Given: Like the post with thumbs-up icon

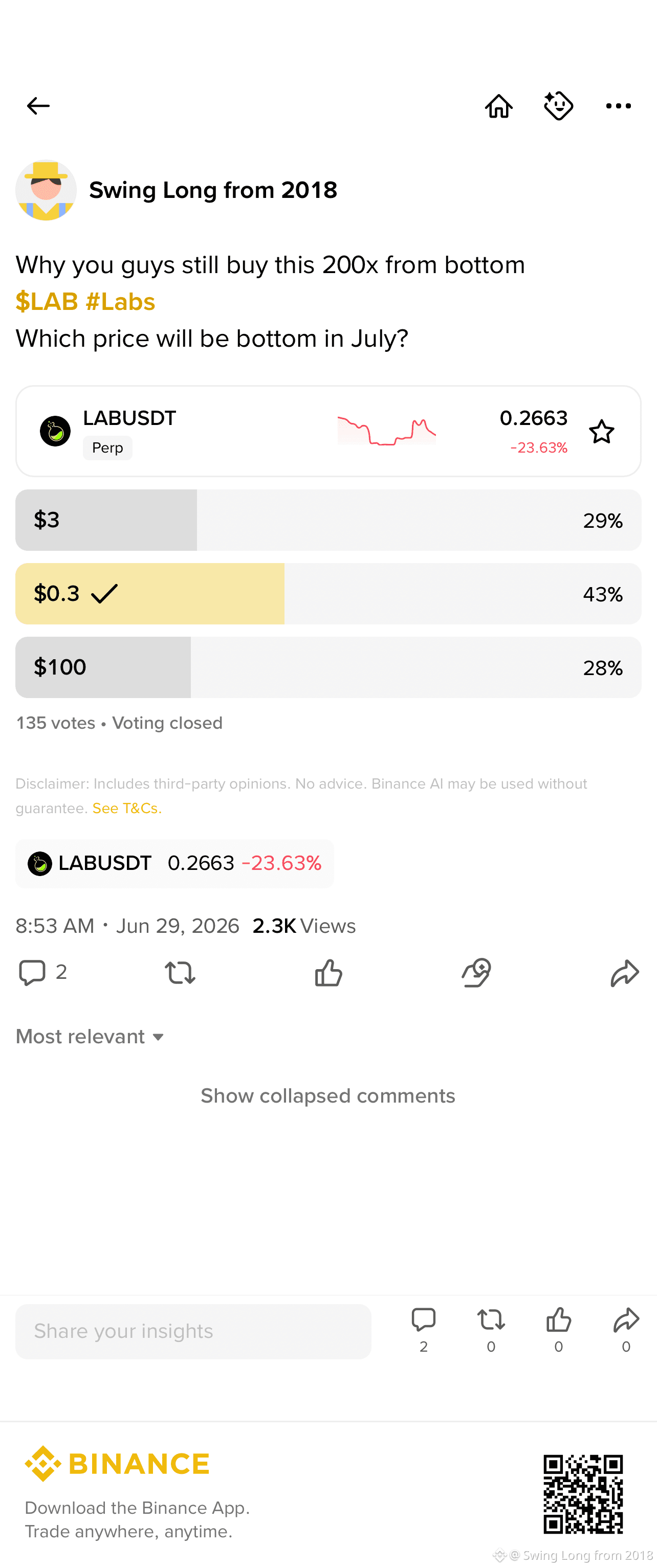Looking at the screenshot, I should [x=328, y=972].
